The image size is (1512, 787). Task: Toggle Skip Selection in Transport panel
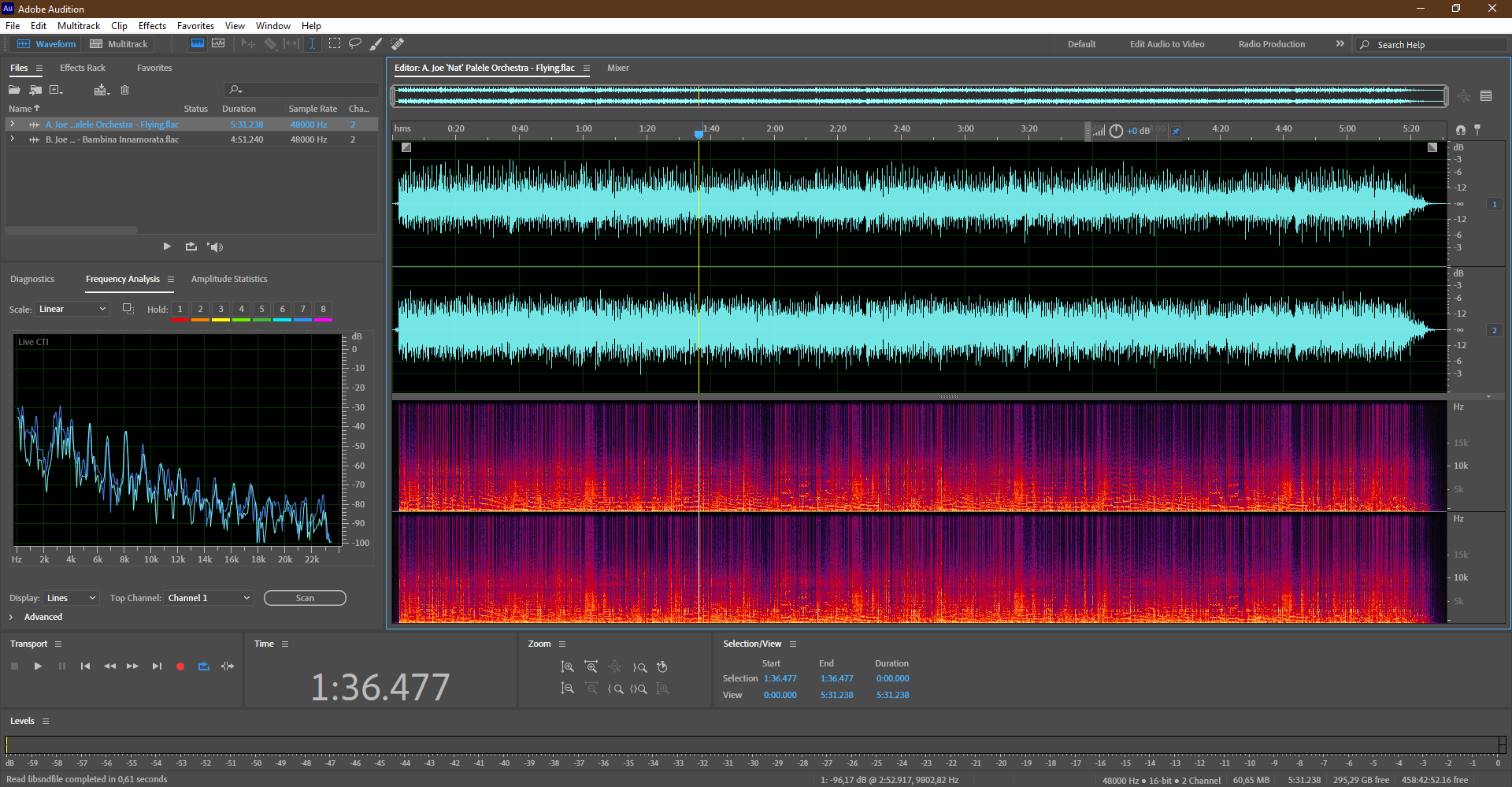point(228,666)
